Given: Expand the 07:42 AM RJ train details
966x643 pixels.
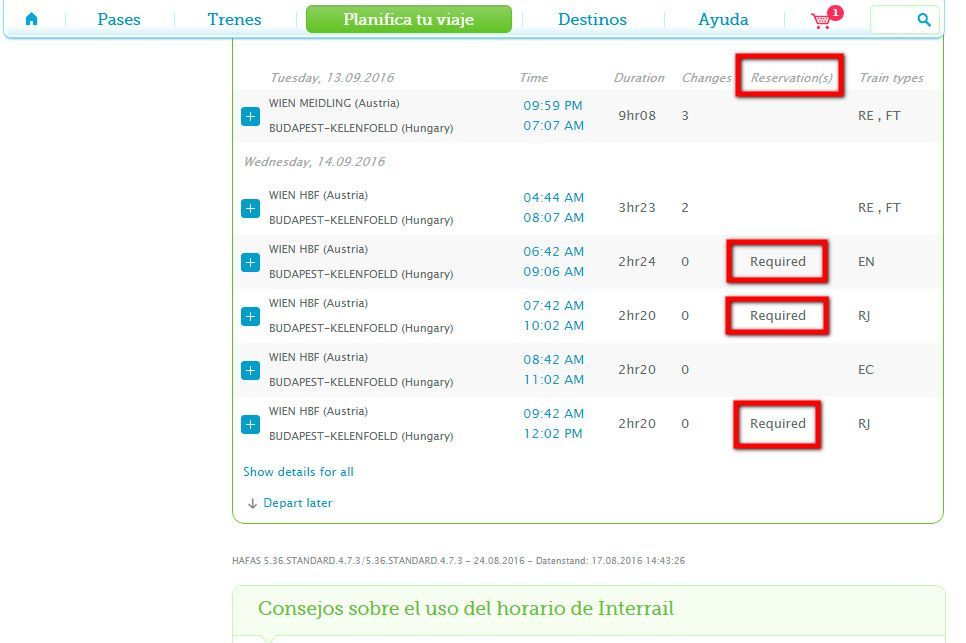Looking at the screenshot, I should pyautogui.click(x=250, y=317).
